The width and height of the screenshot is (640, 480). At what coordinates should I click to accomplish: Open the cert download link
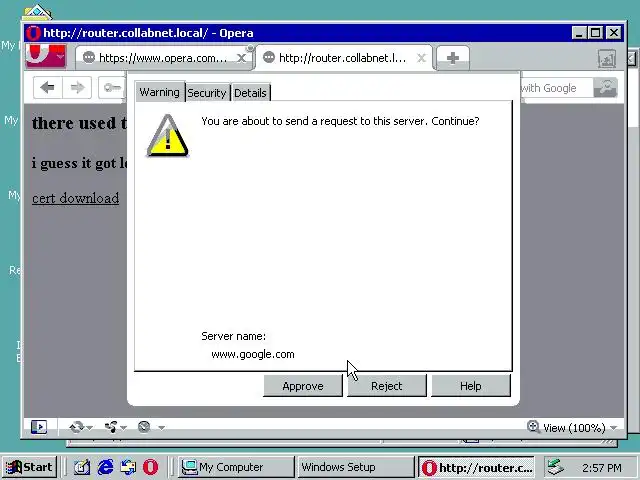[76, 198]
